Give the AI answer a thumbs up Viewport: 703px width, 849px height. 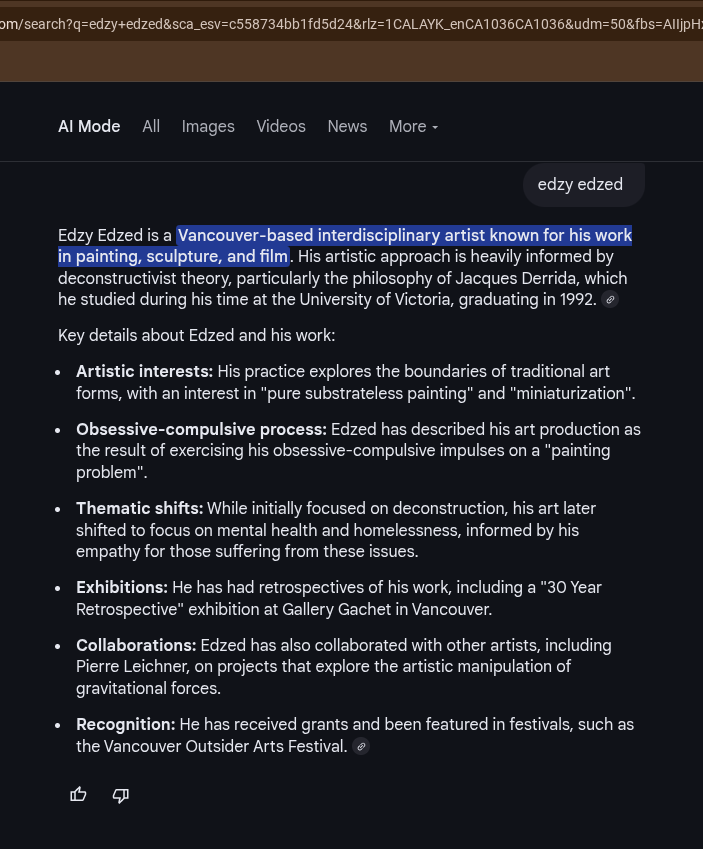(78, 794)
